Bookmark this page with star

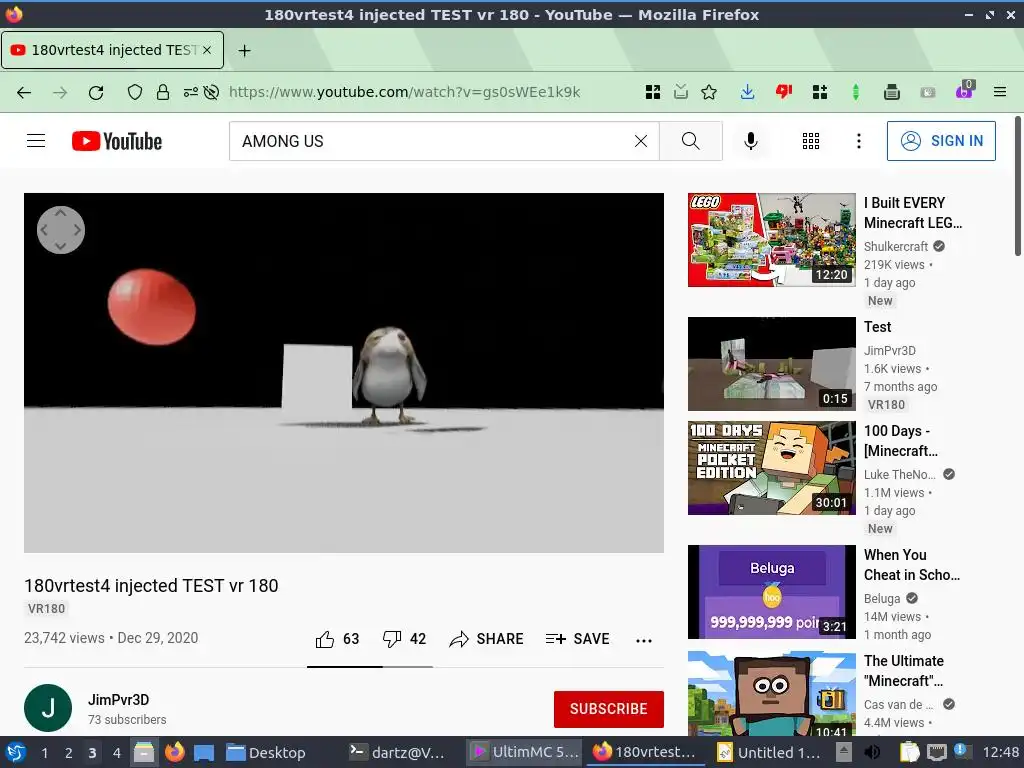click(709, 92)
